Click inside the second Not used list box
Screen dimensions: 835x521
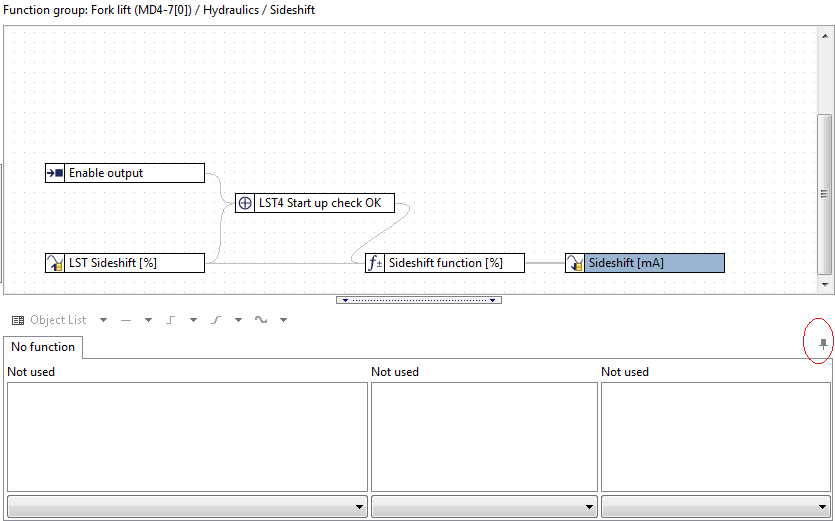[x=484, y=437]
